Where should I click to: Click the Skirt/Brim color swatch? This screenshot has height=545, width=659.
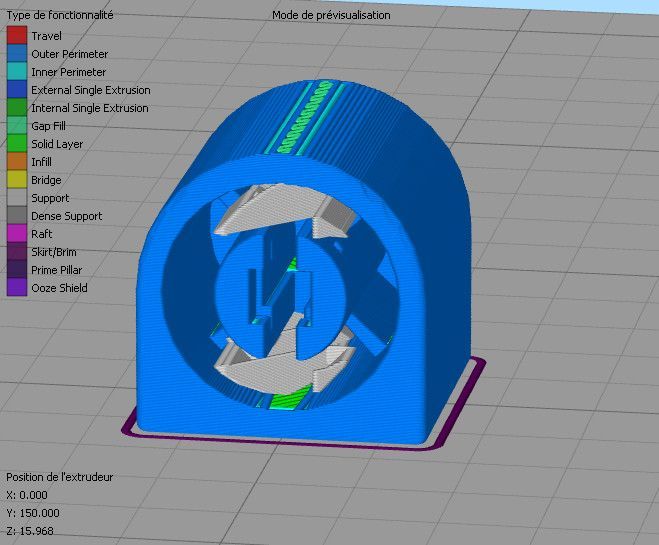[17, 252]
